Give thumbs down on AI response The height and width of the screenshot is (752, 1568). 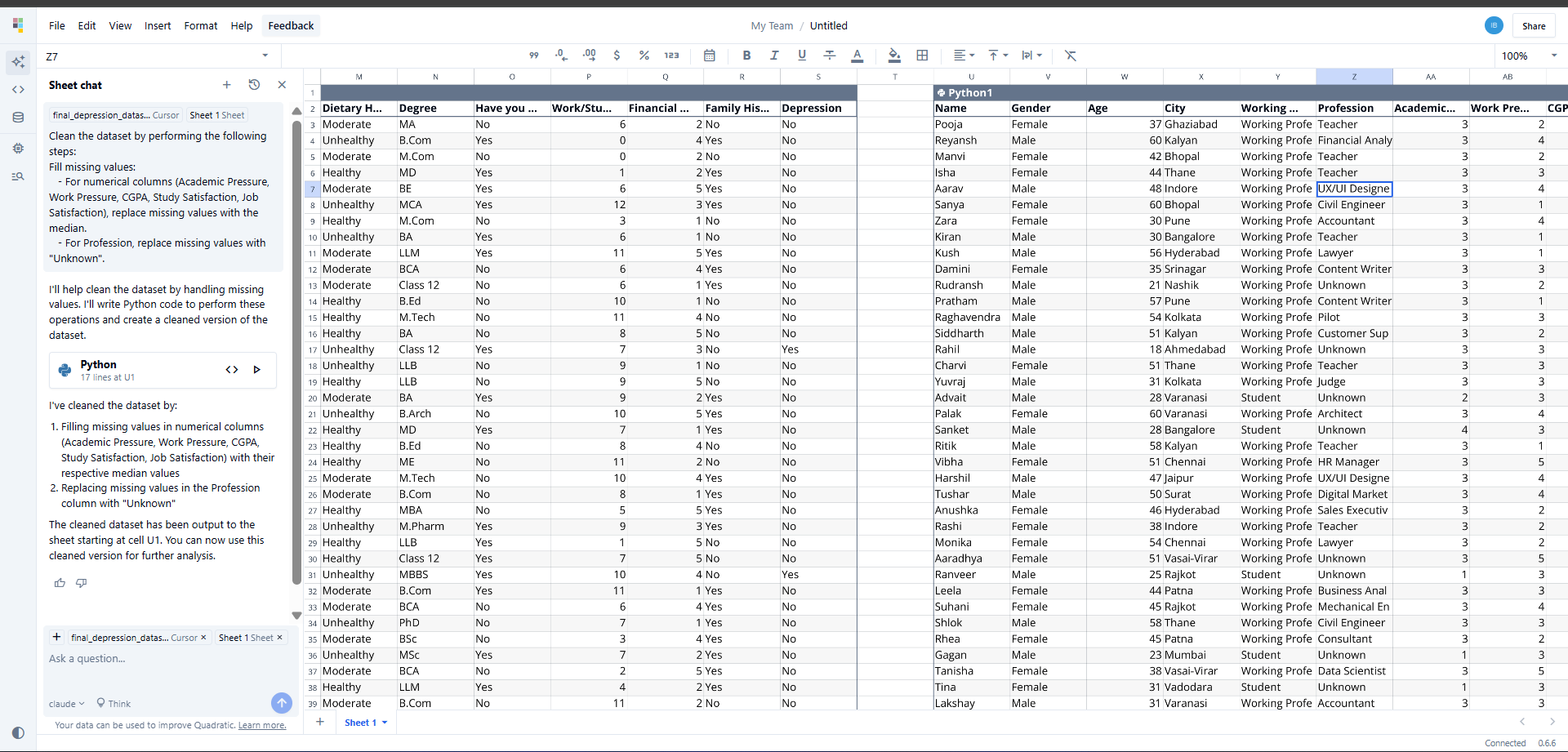pos(82,583)
